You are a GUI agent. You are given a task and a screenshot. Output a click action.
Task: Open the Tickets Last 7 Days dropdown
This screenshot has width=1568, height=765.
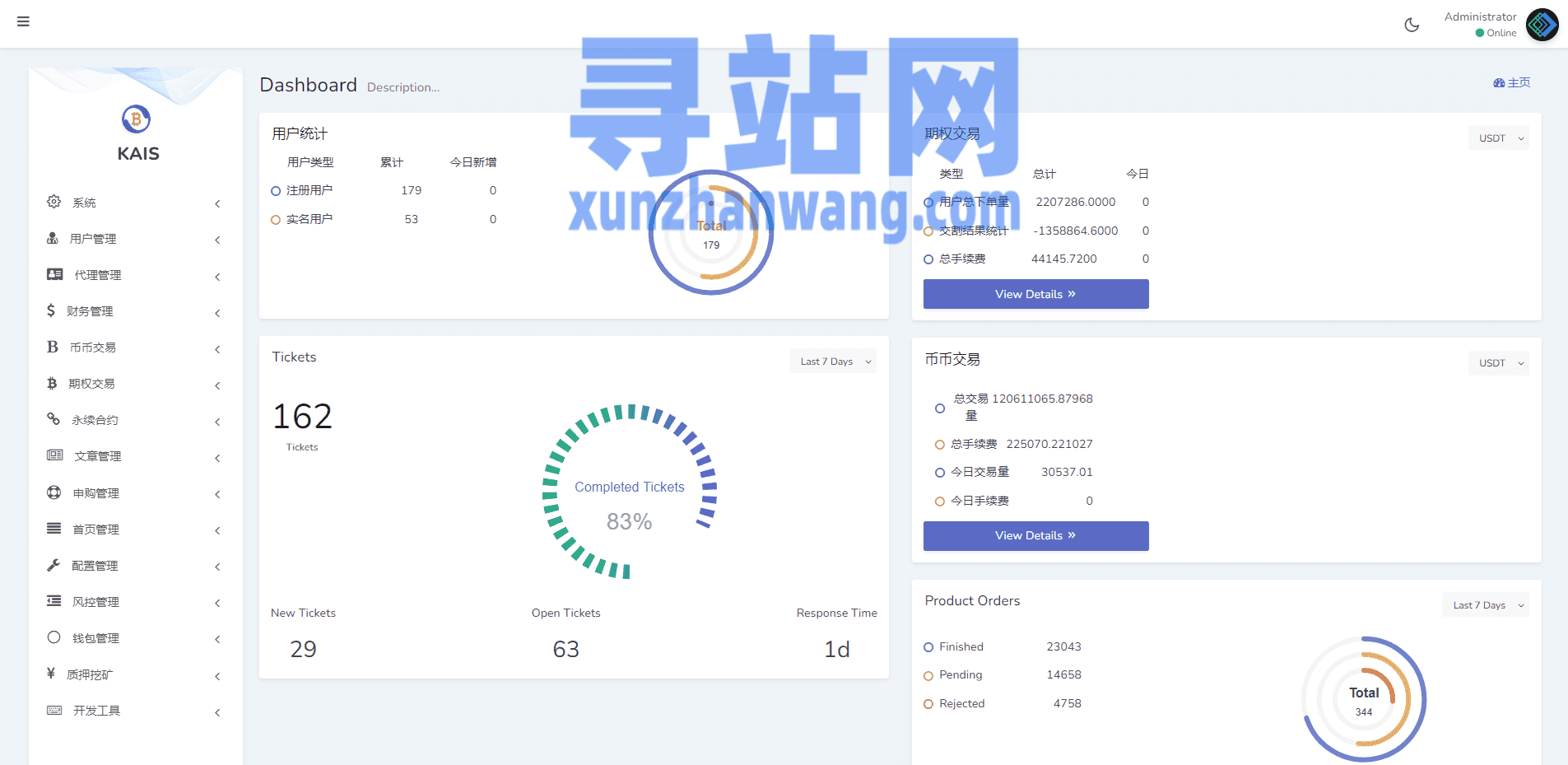pyautogui.click(x=833, y=362)
